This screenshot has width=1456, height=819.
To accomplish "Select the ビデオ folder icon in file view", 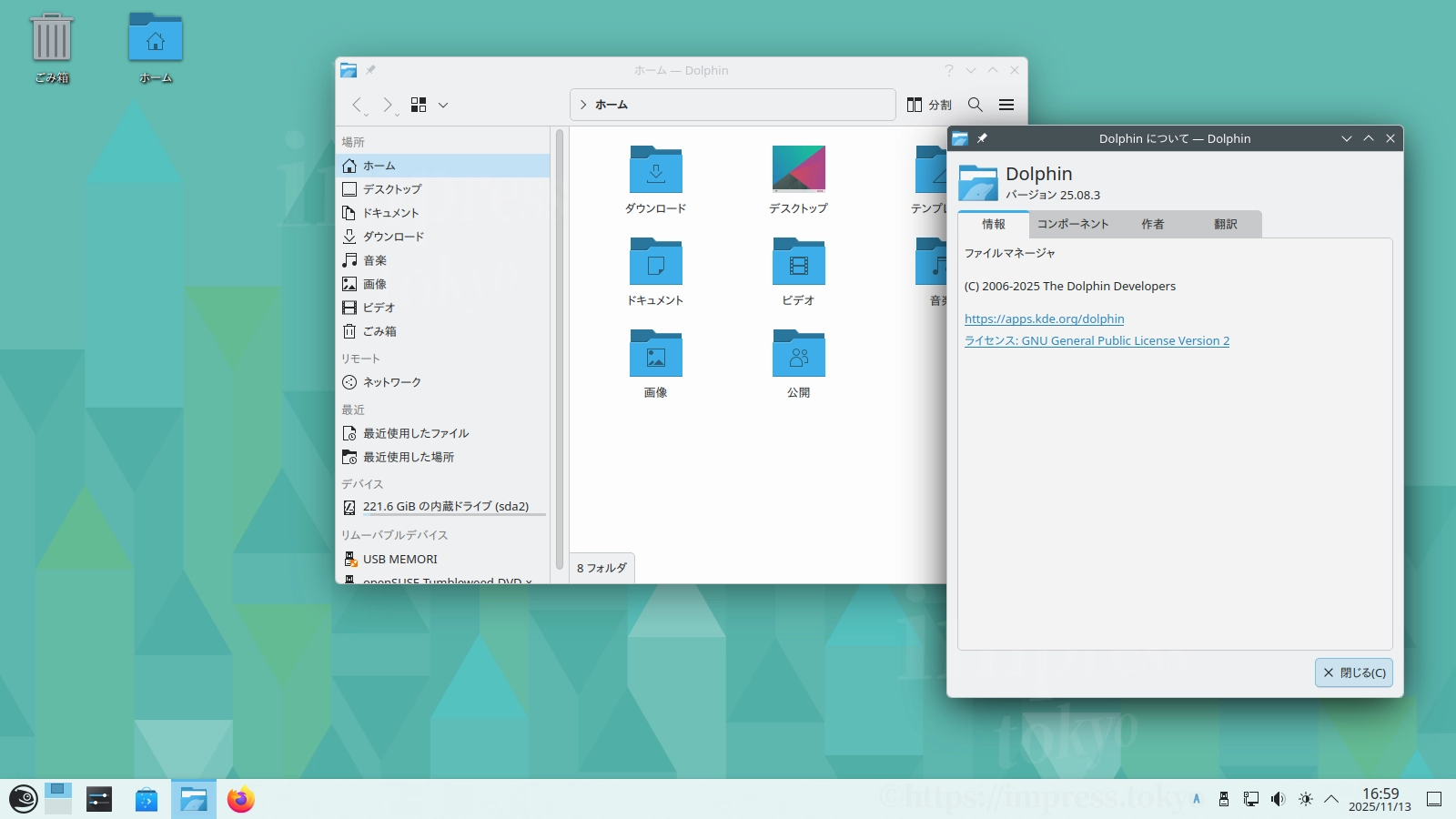I will click(799, 261).
